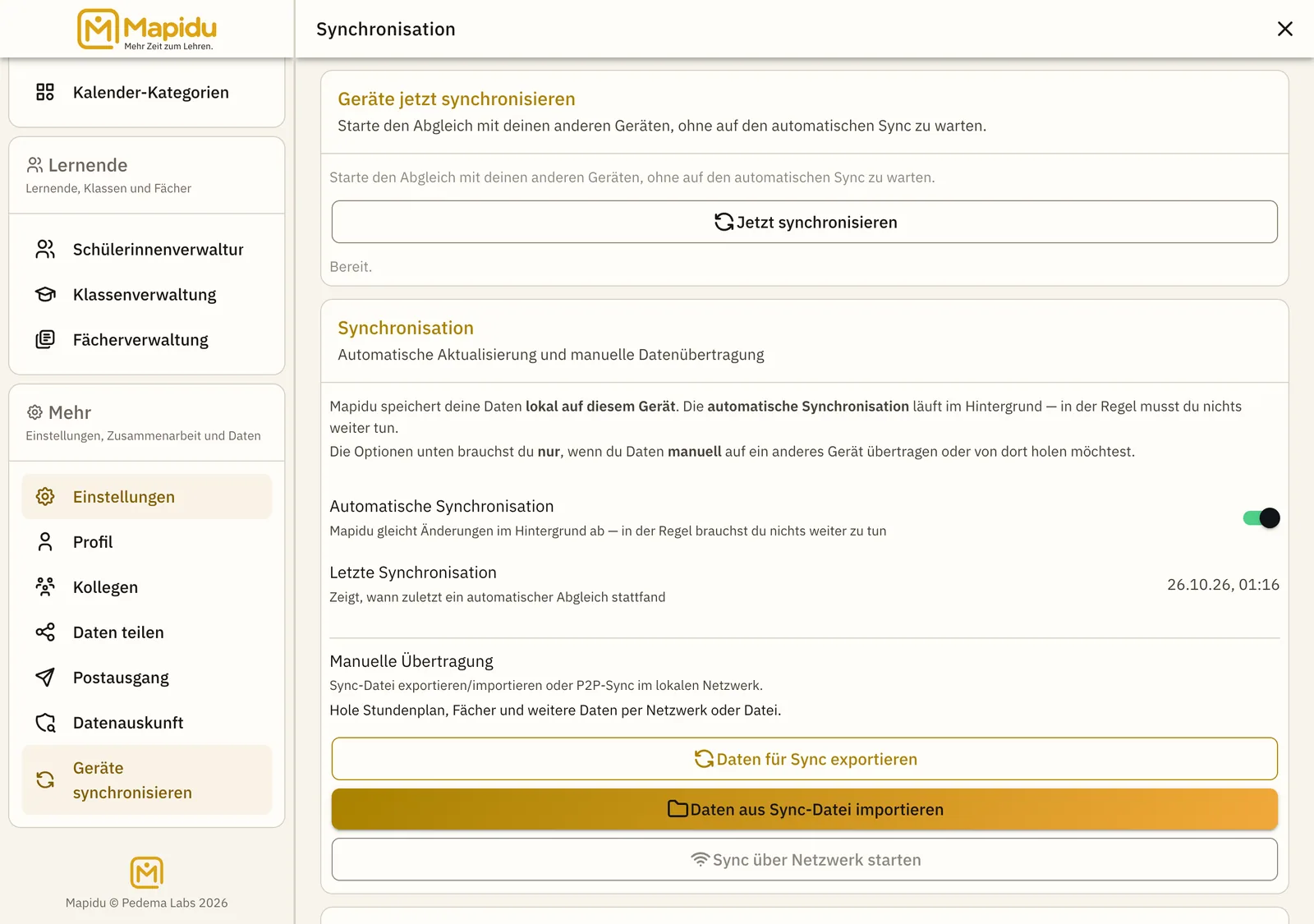Close the Synchronisation panel with the X
The image size is (1314, 924).
pos(1285,29)
